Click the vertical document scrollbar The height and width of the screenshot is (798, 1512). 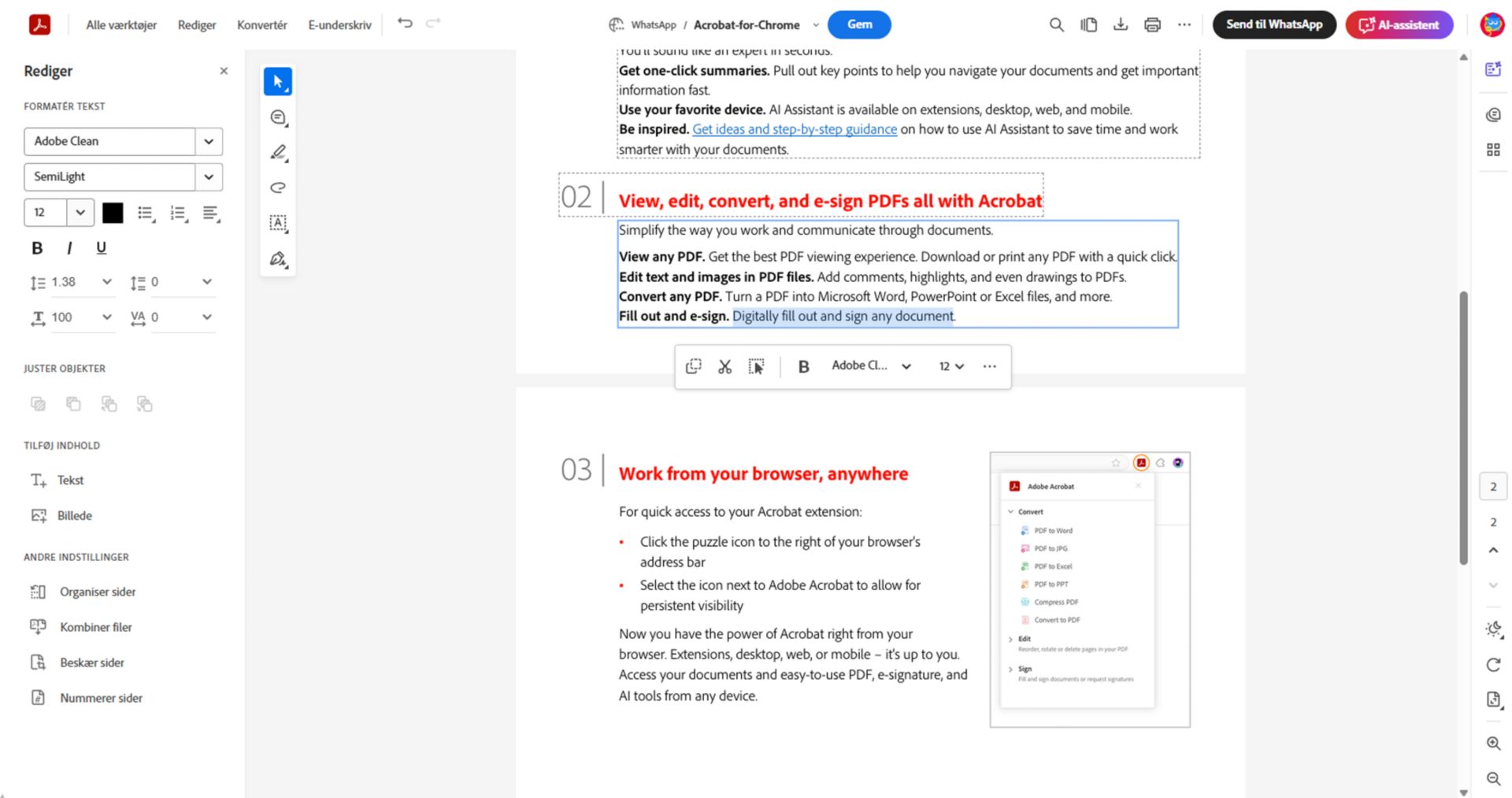pyautogui.click(x=1463, y=428)
